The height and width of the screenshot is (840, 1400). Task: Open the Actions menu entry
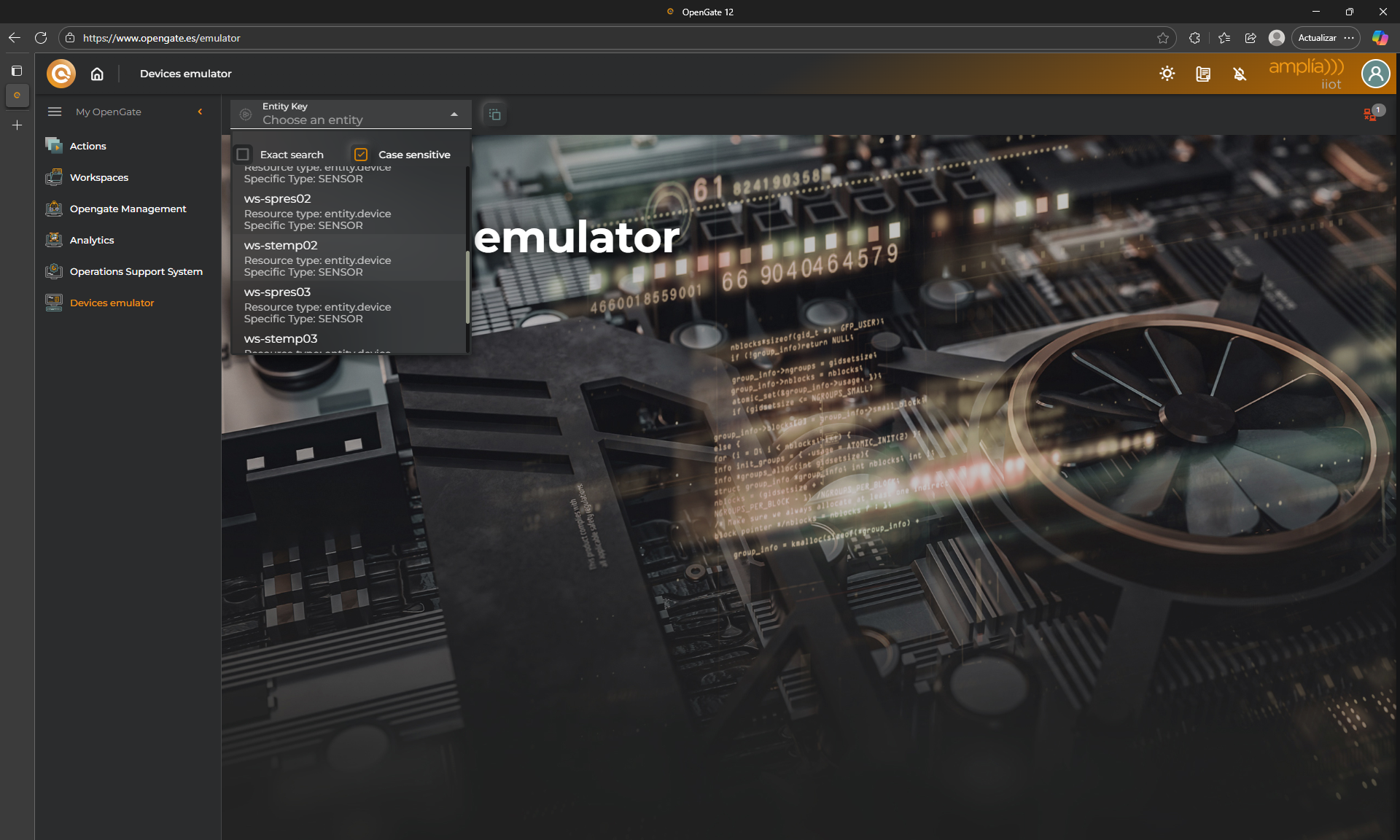(x=88, y=146)
